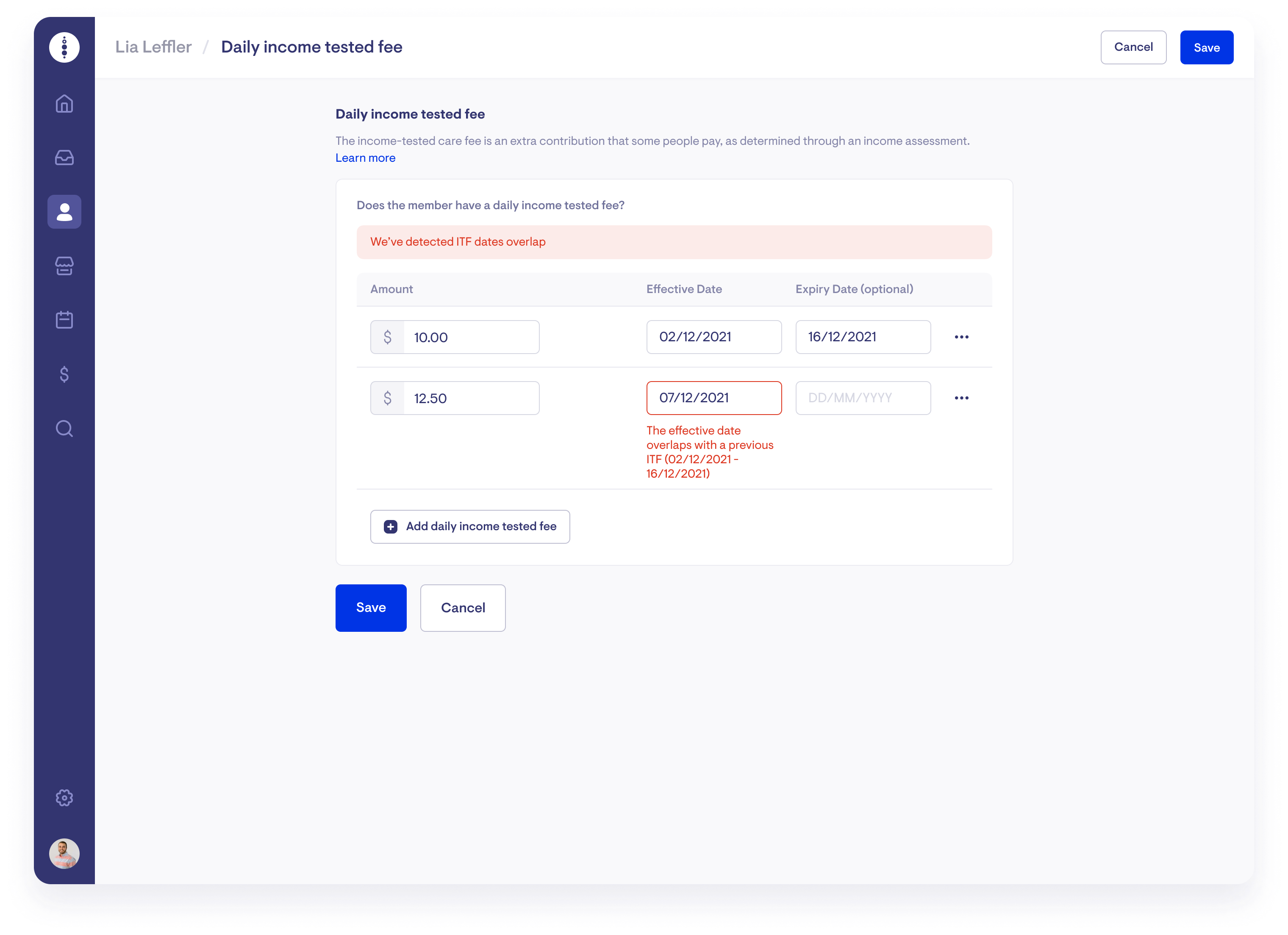Viewport: 1288px width, 935px height.
Task: Select the Members person icon in sidebar
Action: [64, 212]
